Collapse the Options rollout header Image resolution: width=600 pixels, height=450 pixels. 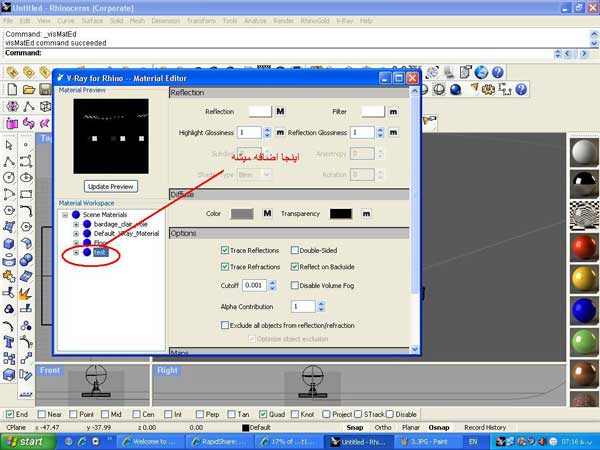tap(289, 233)
